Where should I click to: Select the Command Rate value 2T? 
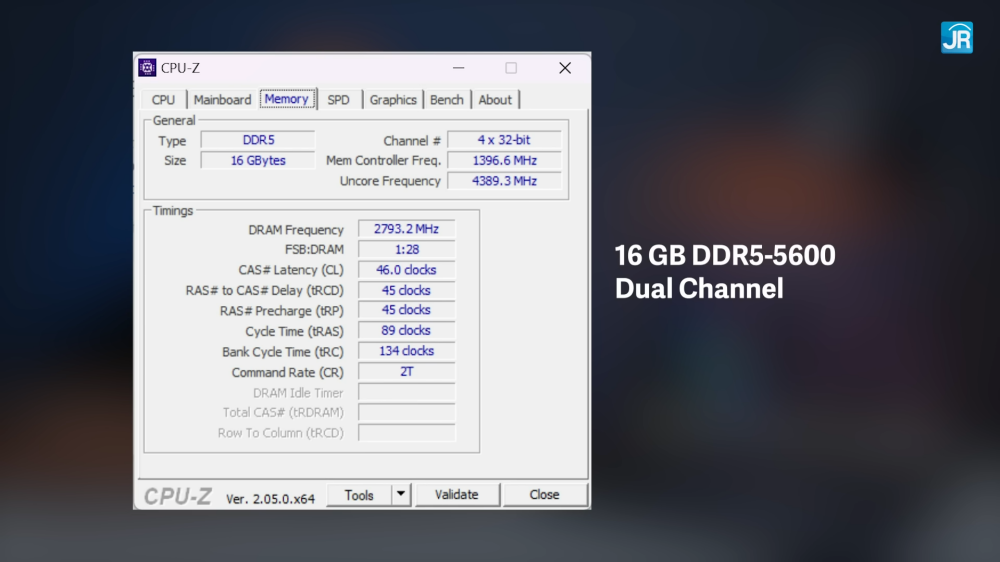click(x=406, y=371)
